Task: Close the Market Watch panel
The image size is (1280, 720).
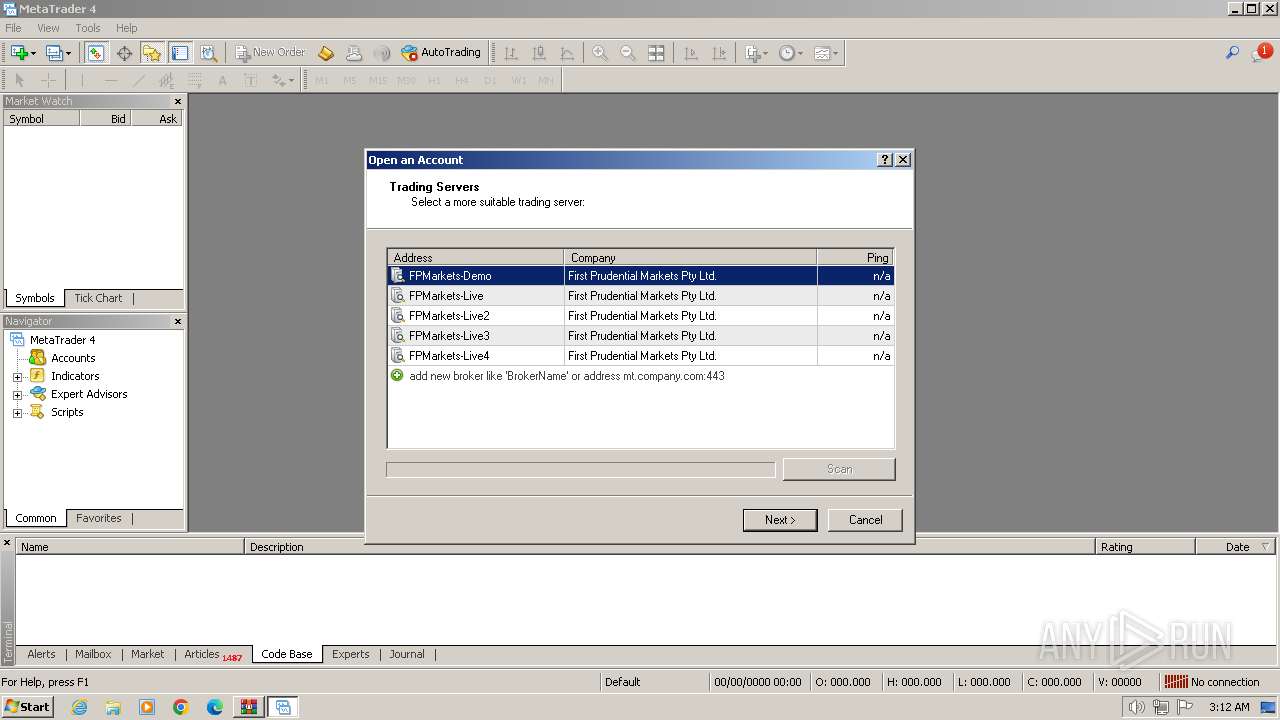Action: pyautogui.click(x=178, y=101)
